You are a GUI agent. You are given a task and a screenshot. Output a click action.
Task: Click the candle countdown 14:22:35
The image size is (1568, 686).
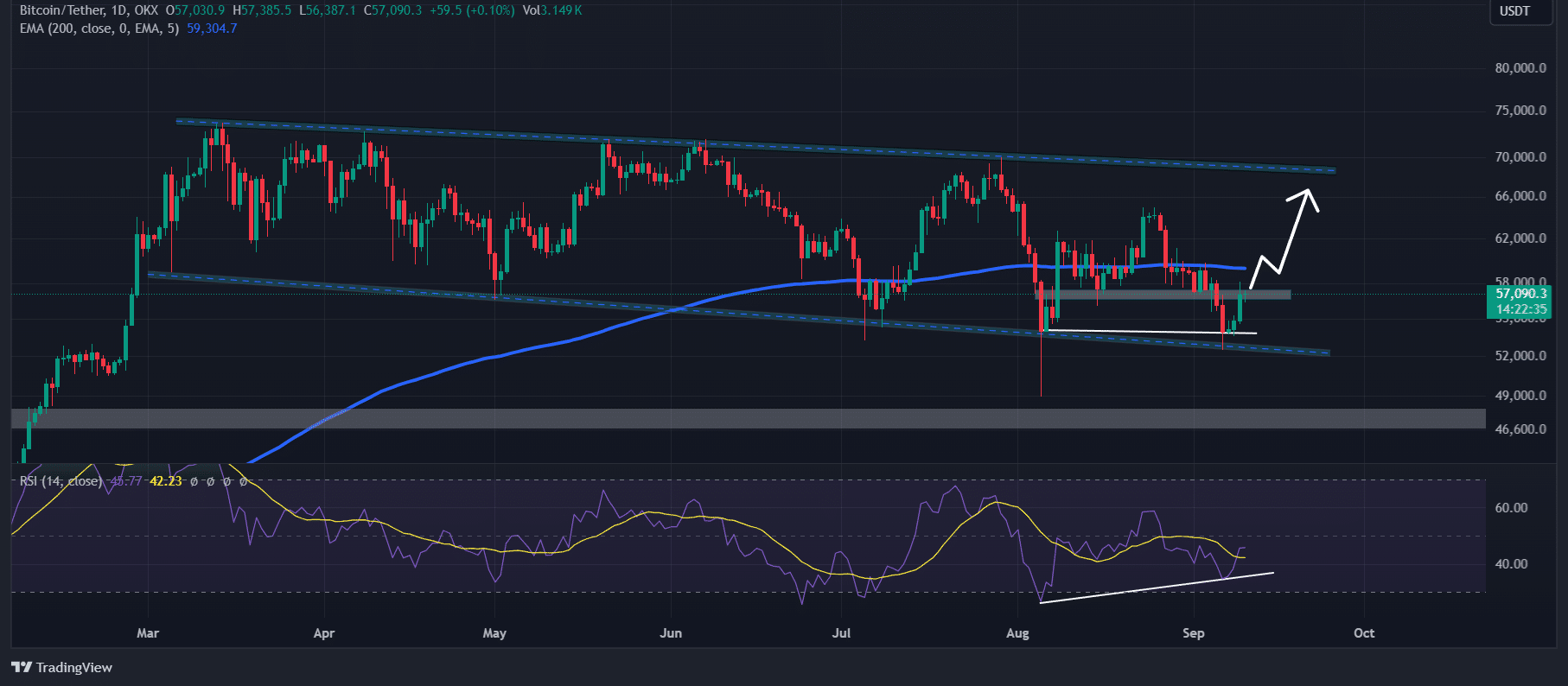1521,309
